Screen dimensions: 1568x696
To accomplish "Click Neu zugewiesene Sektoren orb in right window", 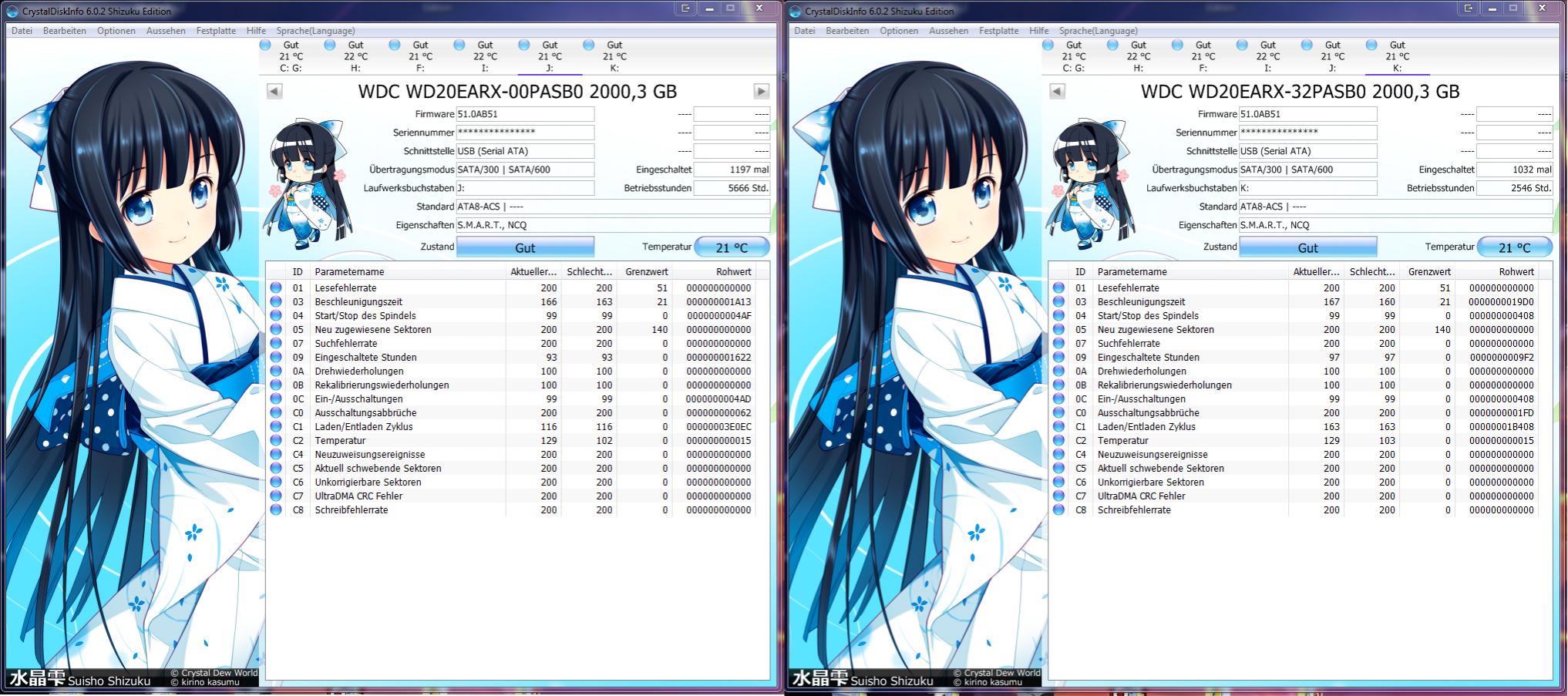I will tap(1058, 330).
